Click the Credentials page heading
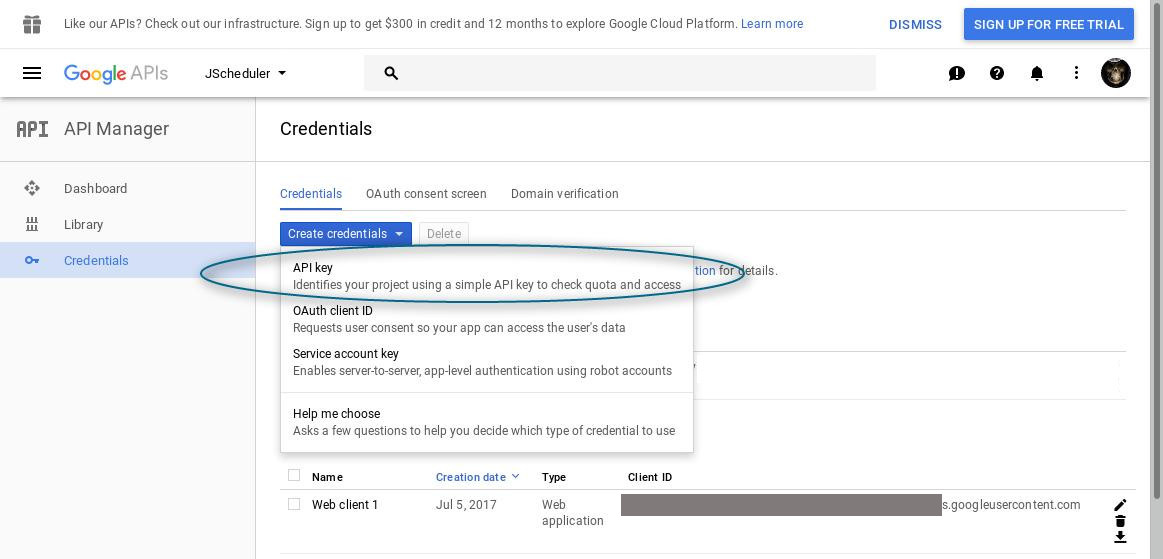 (x=326, y=129)
